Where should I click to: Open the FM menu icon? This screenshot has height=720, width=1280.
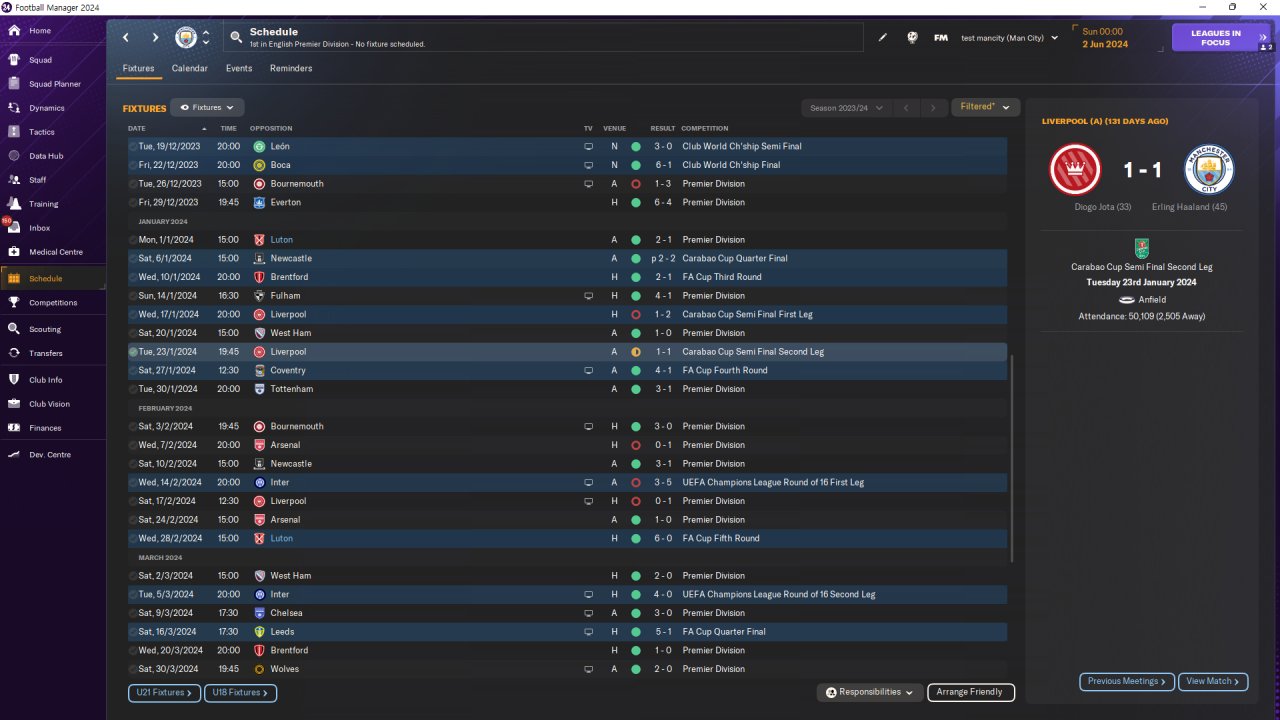(941, 38)
